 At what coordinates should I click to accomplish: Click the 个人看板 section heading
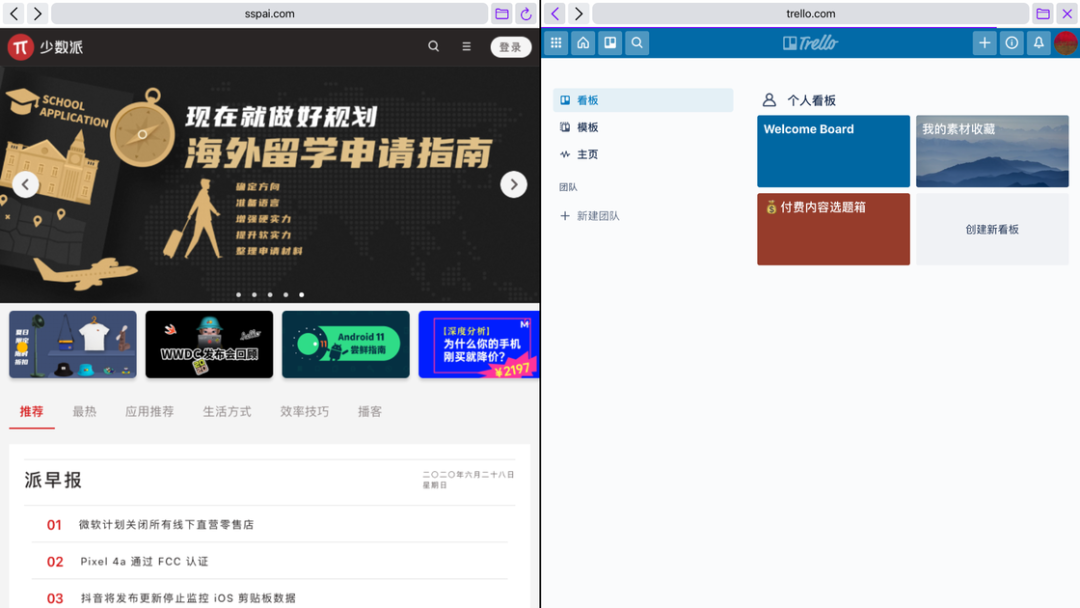(x=811, y=101)
